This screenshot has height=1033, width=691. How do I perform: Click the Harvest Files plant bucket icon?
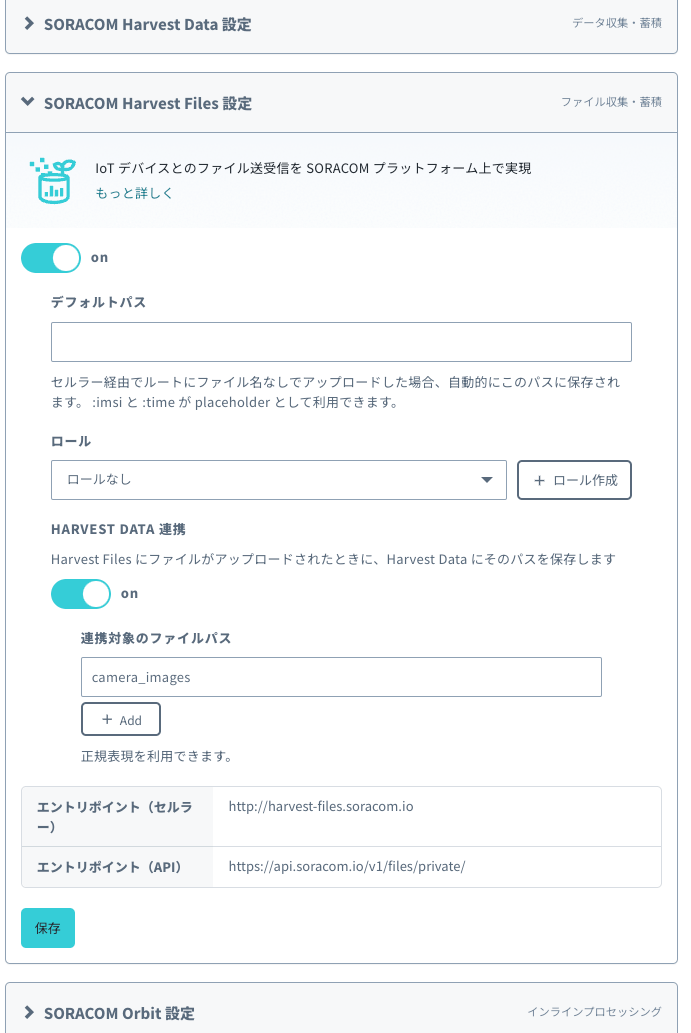point(53,181)
